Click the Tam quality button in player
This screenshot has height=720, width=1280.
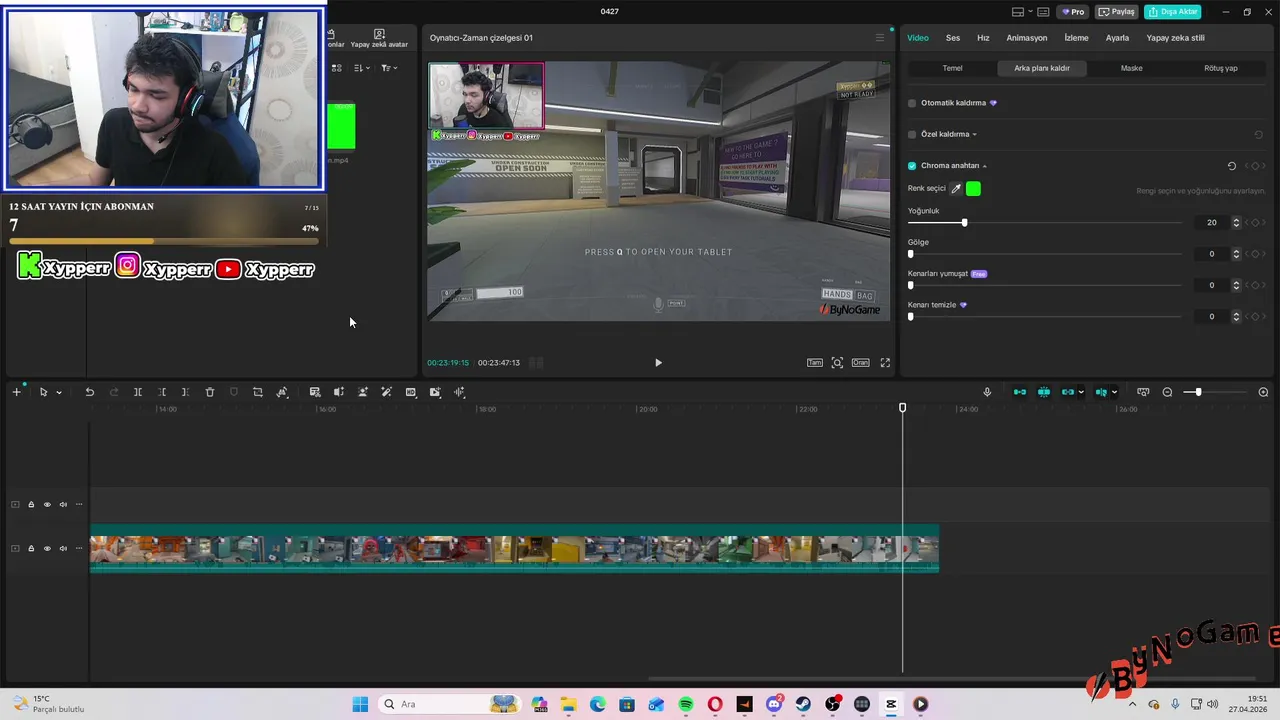[x=815, y=363]
